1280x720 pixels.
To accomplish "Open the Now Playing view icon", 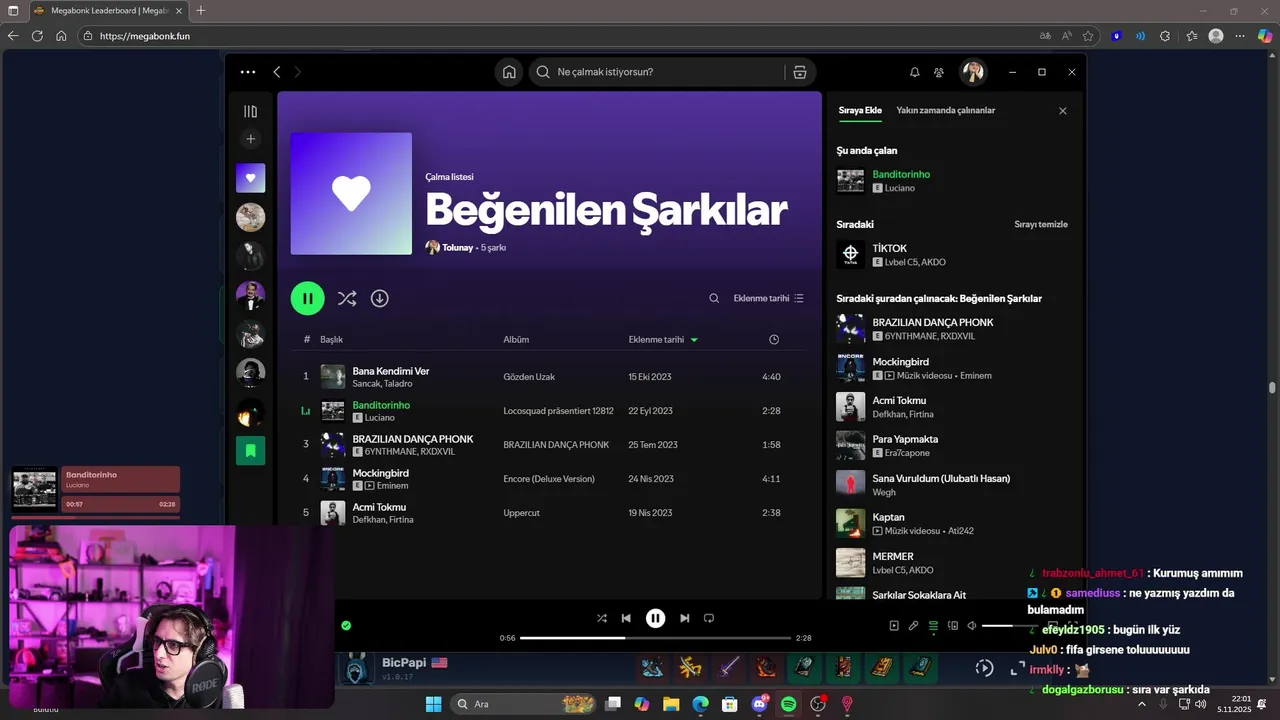I will (894, 626).
